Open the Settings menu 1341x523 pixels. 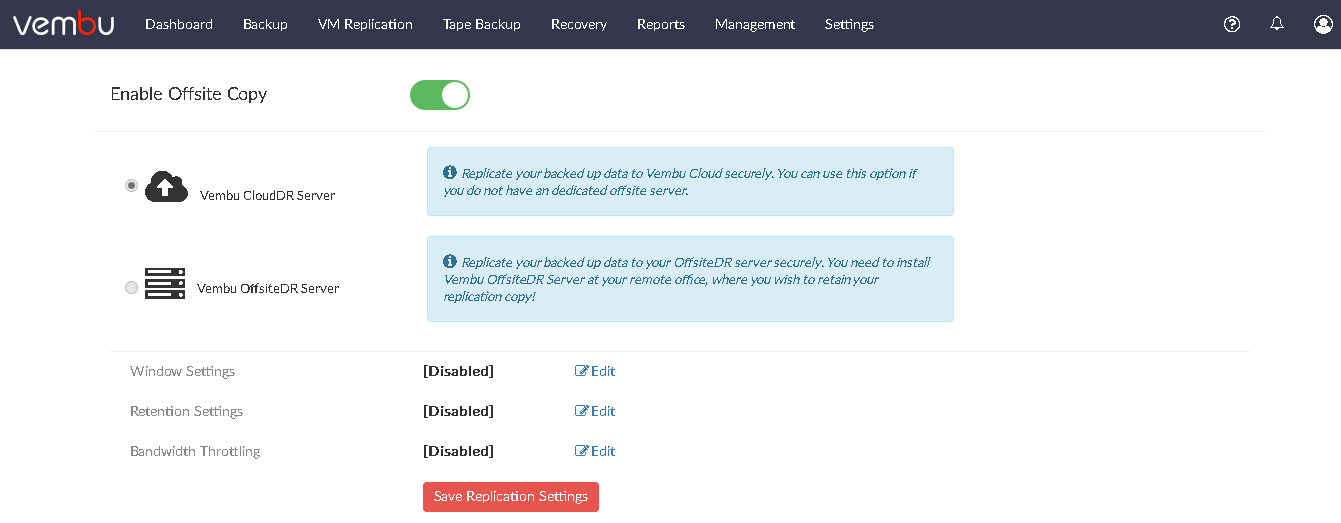click(849, 24)
